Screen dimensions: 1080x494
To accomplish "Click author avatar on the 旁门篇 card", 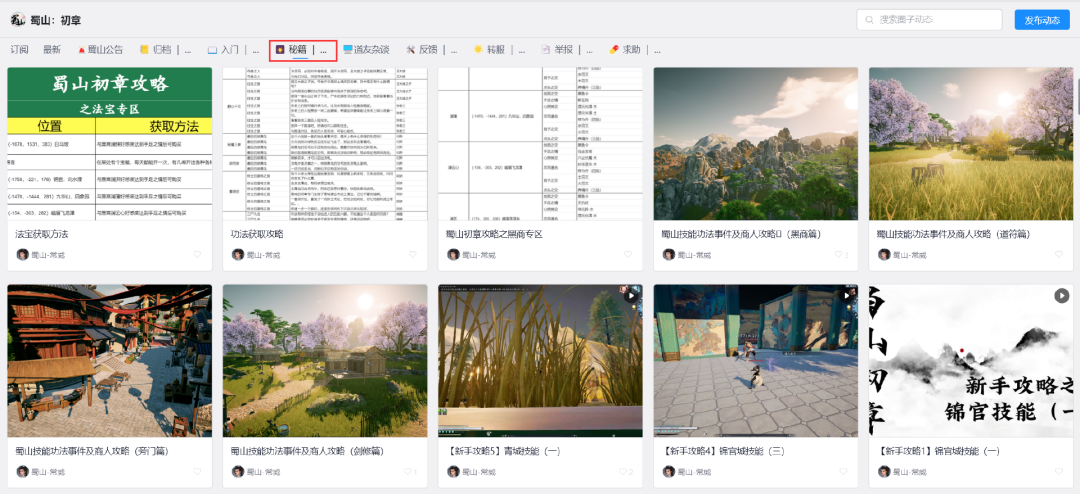I will (22, 472).
